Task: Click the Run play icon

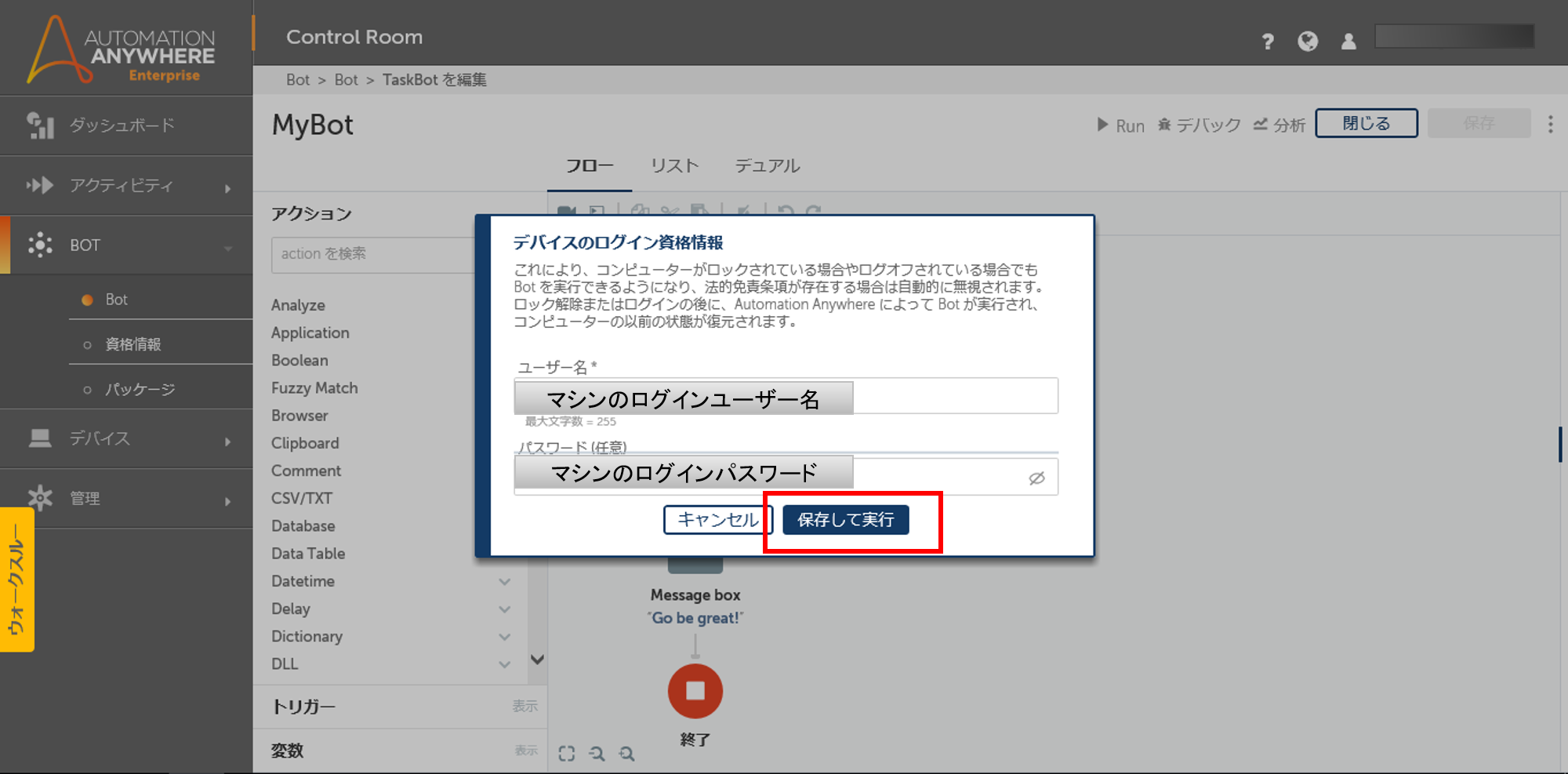Action: (1102, 125)
